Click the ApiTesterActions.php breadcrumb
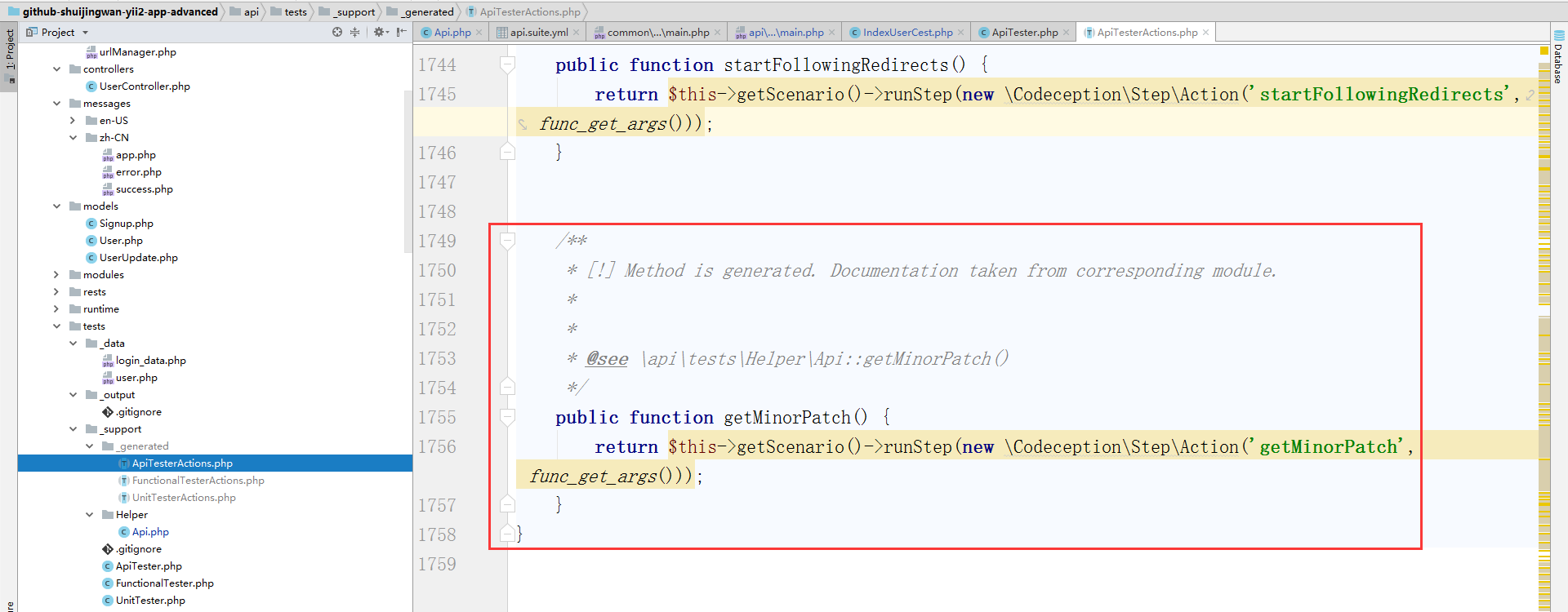 [523, 11]
